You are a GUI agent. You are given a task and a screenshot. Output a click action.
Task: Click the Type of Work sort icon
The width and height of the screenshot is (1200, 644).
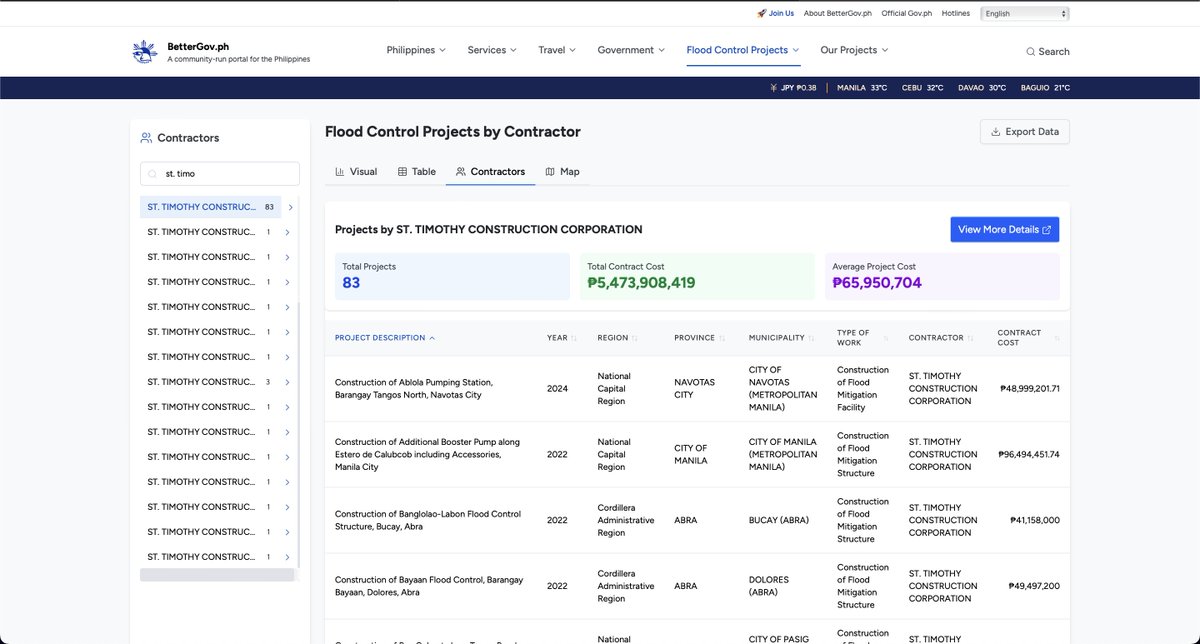(x=884, y=338)
